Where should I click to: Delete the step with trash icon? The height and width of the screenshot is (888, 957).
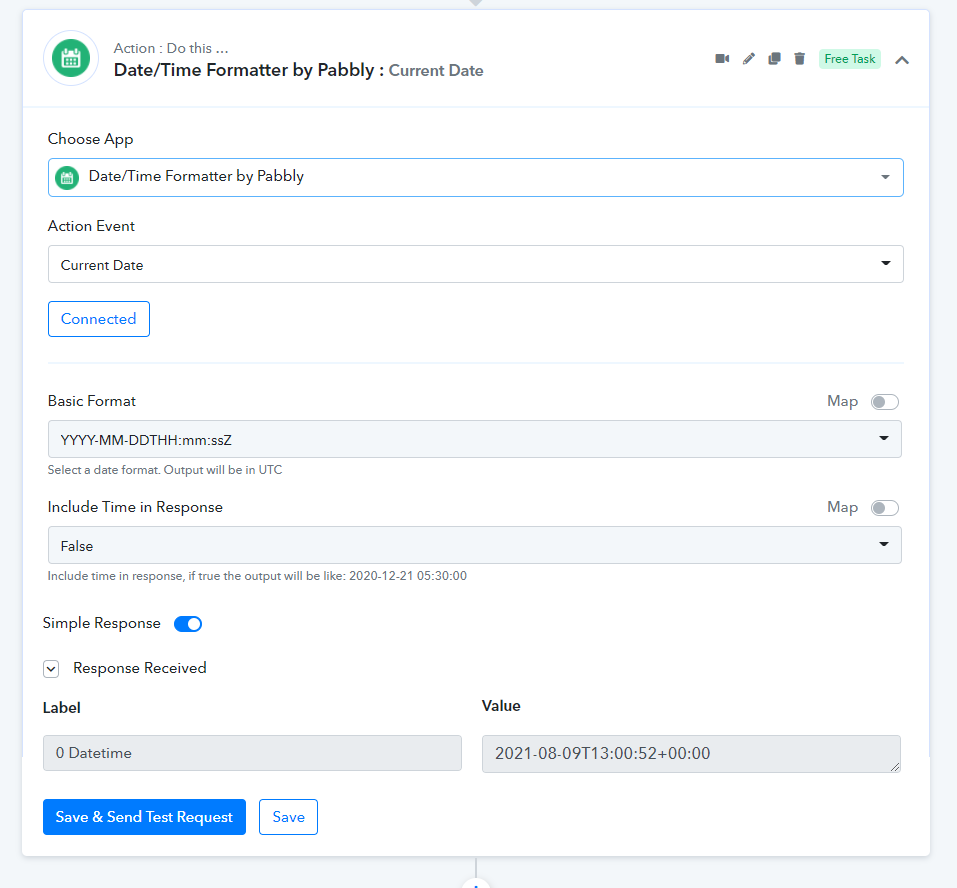click(x=800, y=59)
